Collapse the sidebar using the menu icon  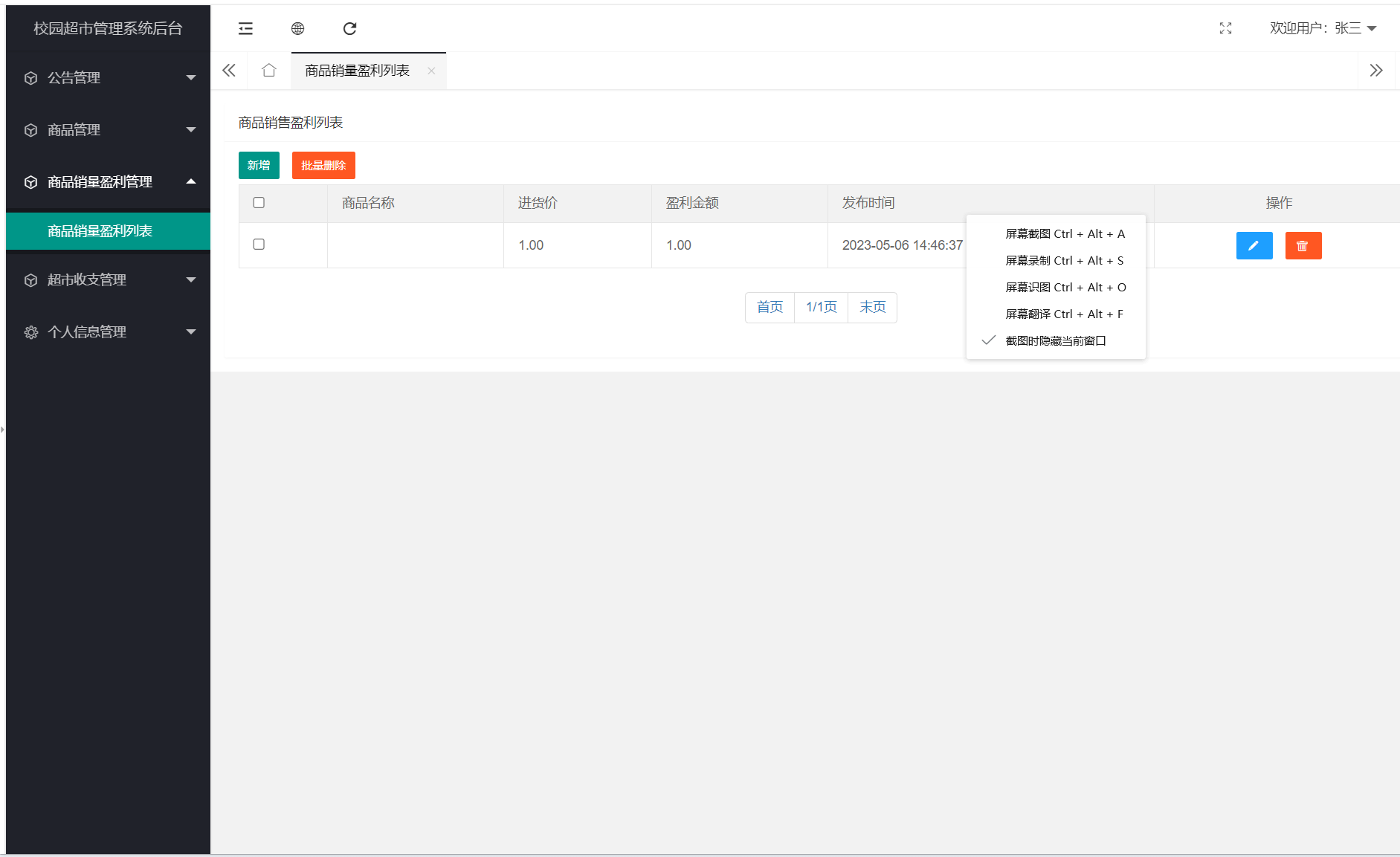[245, 28]
